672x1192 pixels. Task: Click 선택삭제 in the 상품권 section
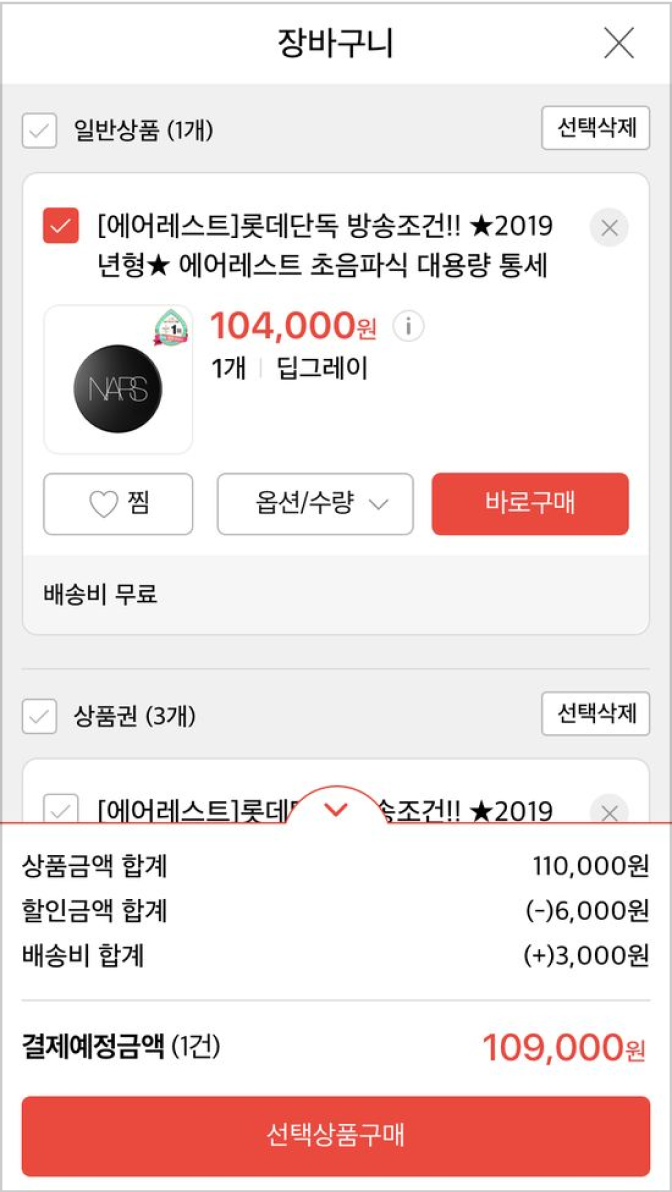pyautogui.click(x=596, y=714)
